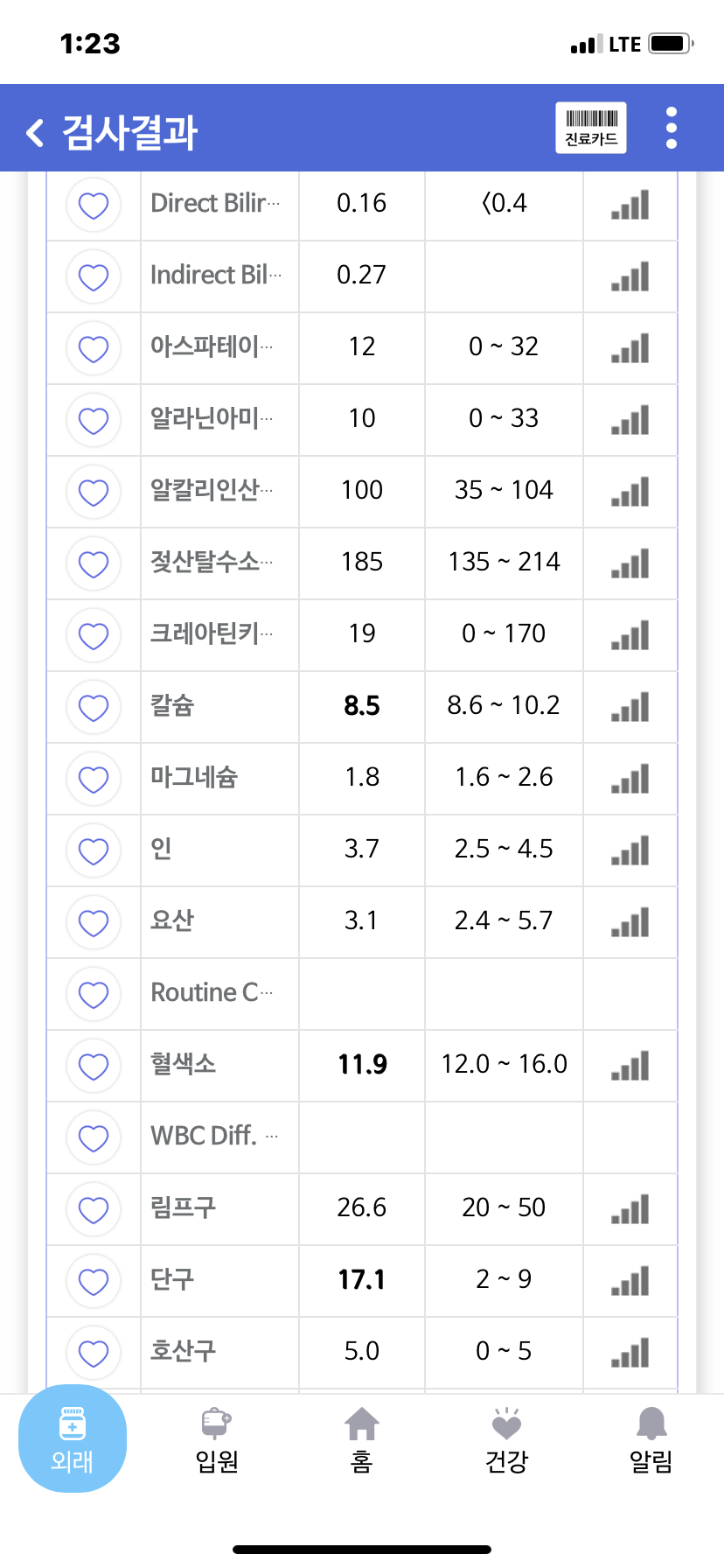Viewport: 724px width, 1568px height.
Task: Expand truncated 크레아틴키… test name
Action: click(x=212, y=633)
